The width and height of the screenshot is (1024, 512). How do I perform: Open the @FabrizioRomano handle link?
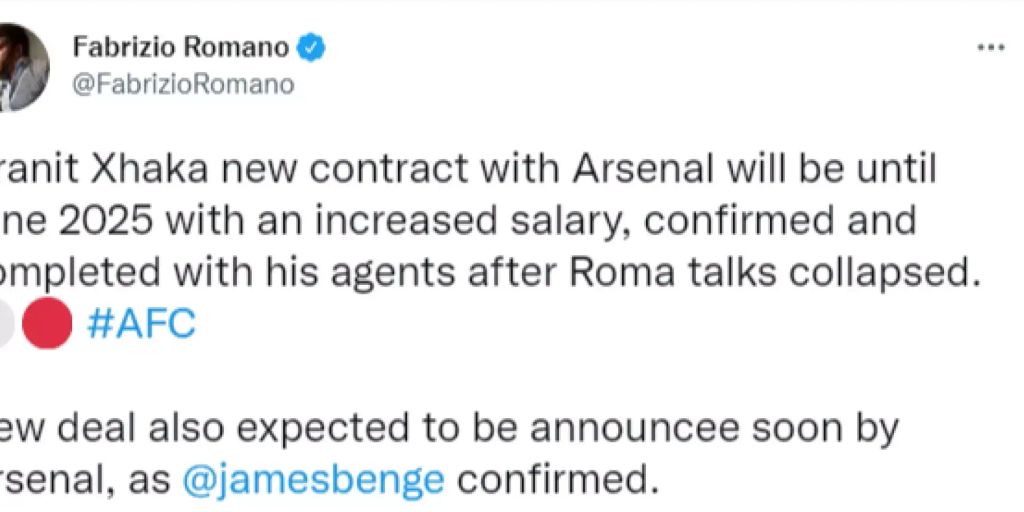pos(183,84)
